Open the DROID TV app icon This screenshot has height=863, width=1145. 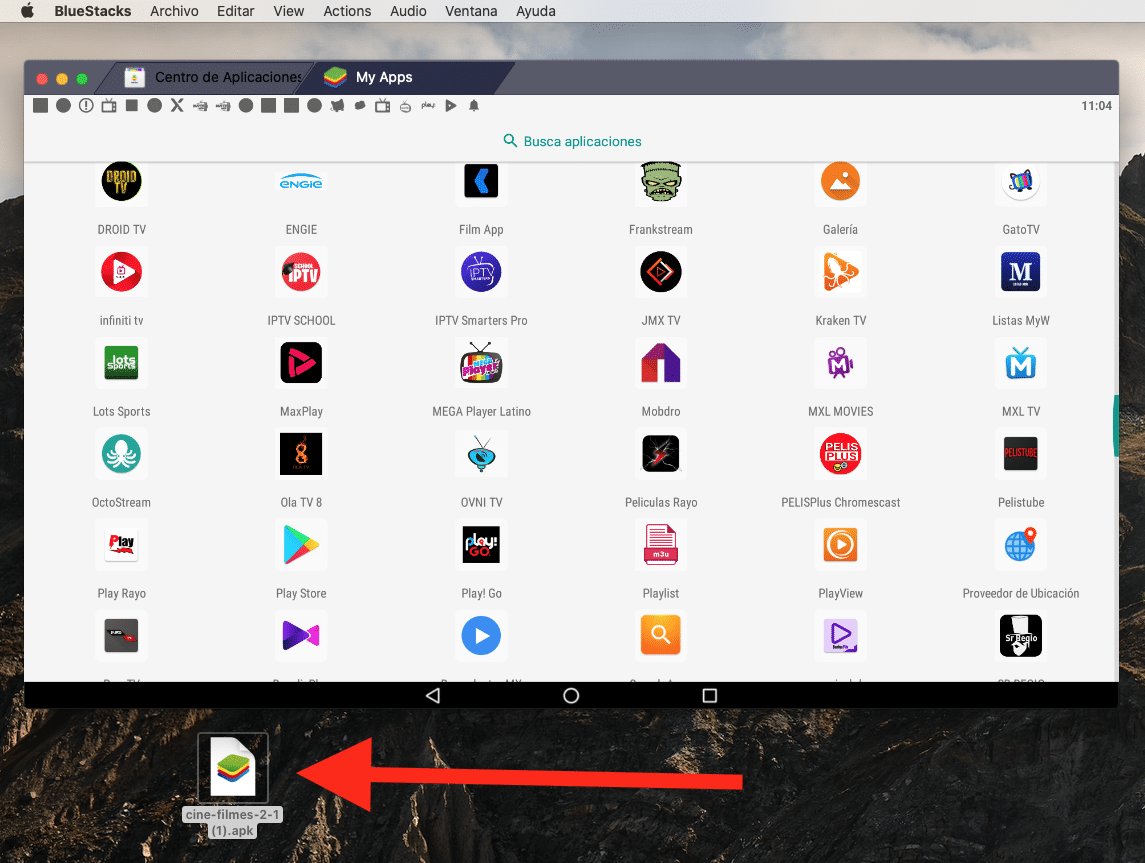(x=121, y=182)
